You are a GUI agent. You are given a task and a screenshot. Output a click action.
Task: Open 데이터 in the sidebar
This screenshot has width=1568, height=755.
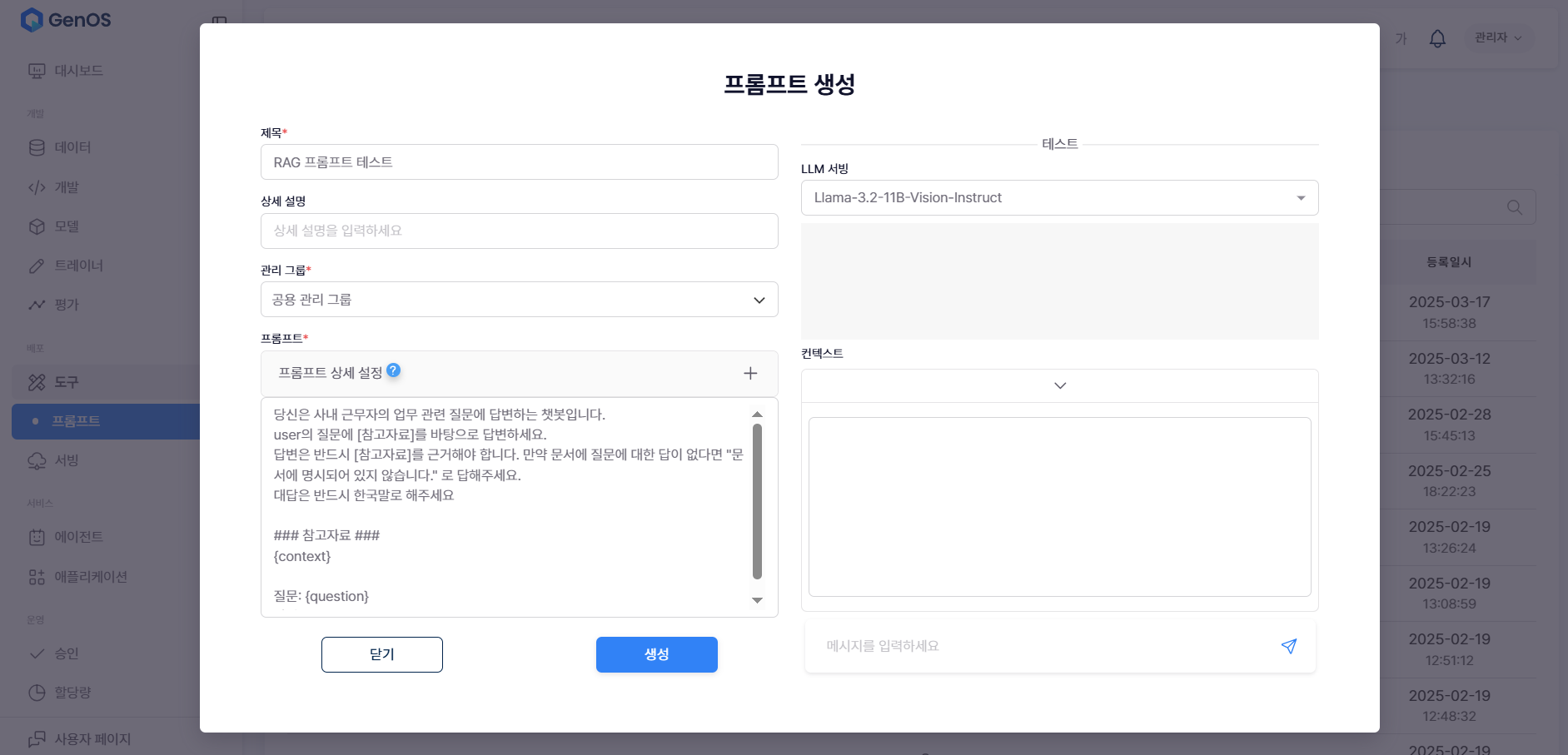tap(72, 147)
